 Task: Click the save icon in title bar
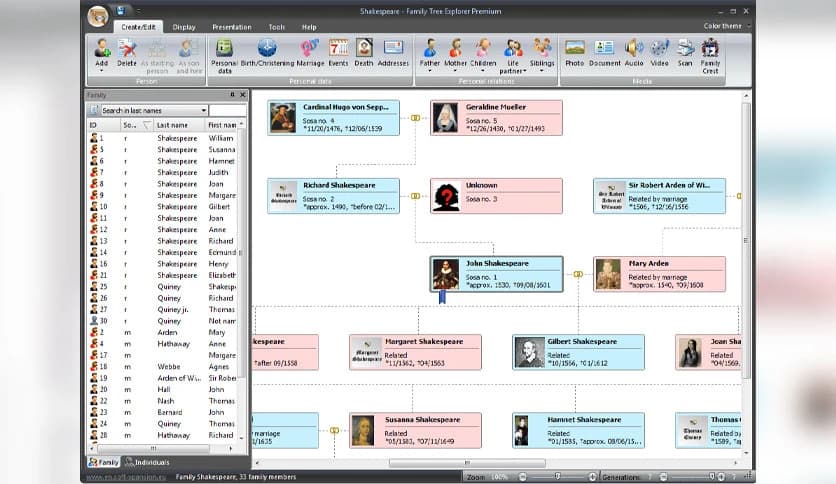(120, 11)
